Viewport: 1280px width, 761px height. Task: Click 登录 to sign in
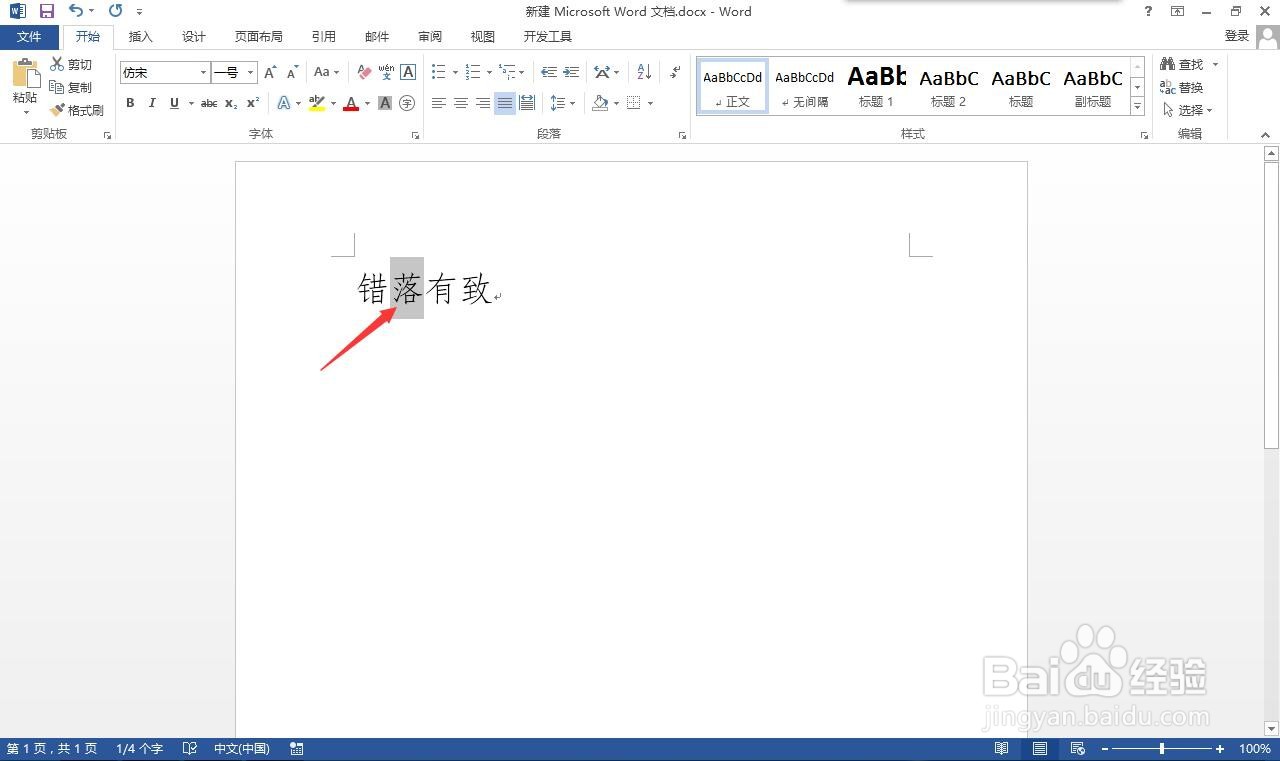click(x=1237, y=35)
